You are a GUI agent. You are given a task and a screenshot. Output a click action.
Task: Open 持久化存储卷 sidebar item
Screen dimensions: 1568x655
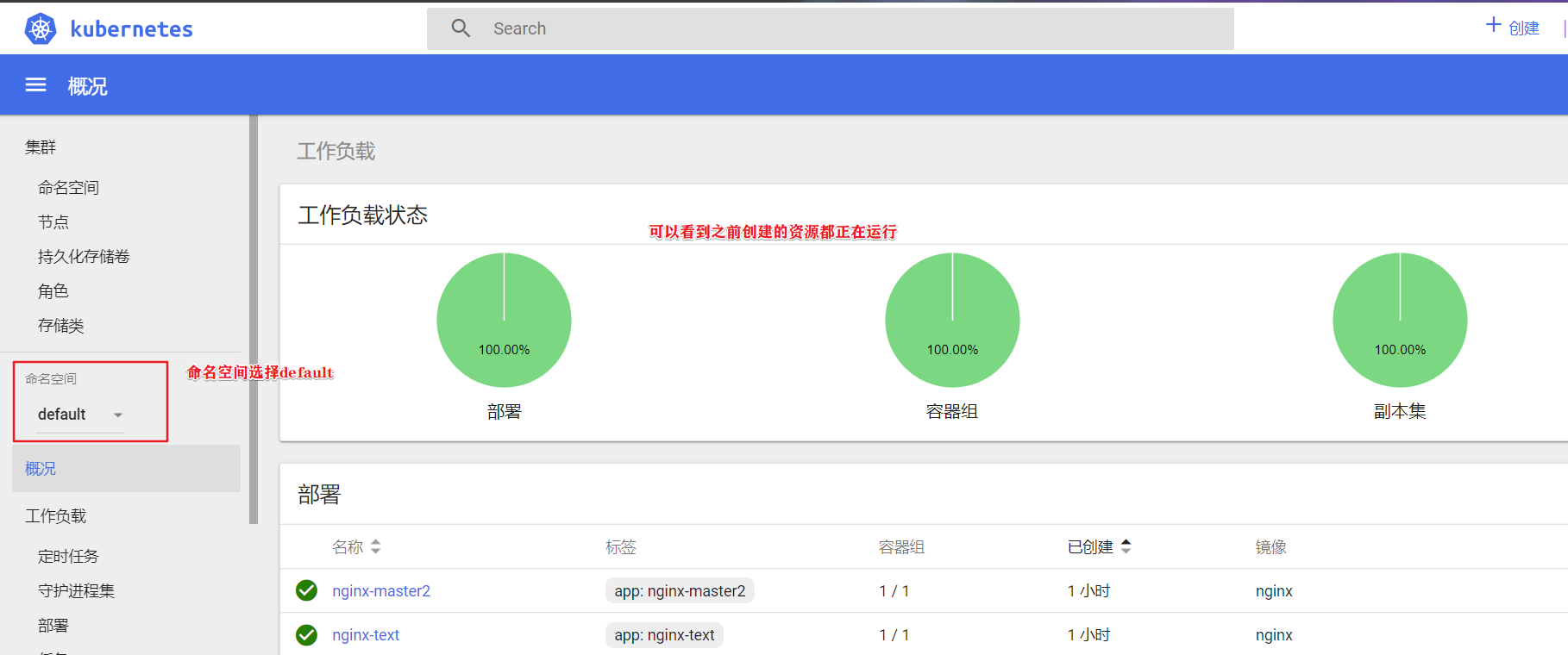click(84, 257)
